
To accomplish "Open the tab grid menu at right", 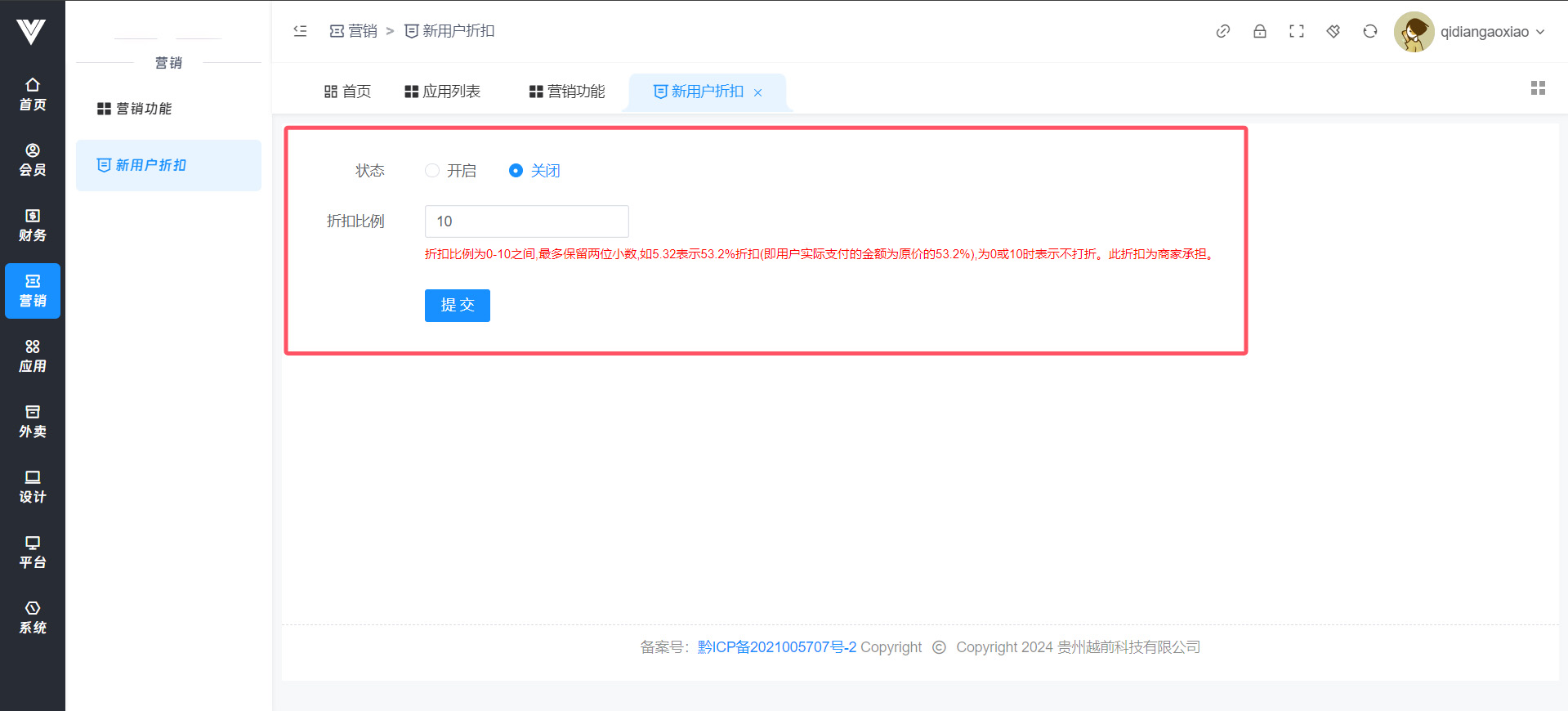I will [1538, 88].
